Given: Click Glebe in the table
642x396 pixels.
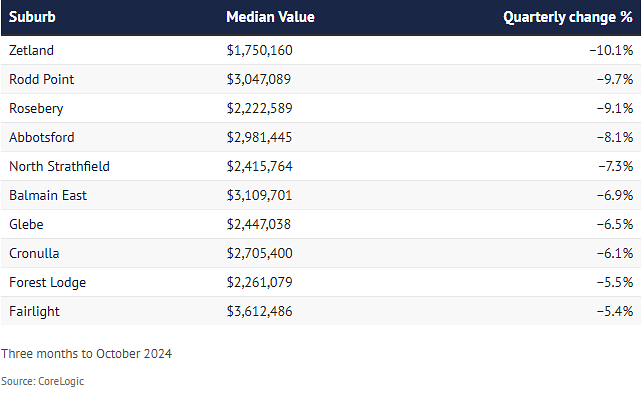Looking at the screenshot, I should coord(26,225).
